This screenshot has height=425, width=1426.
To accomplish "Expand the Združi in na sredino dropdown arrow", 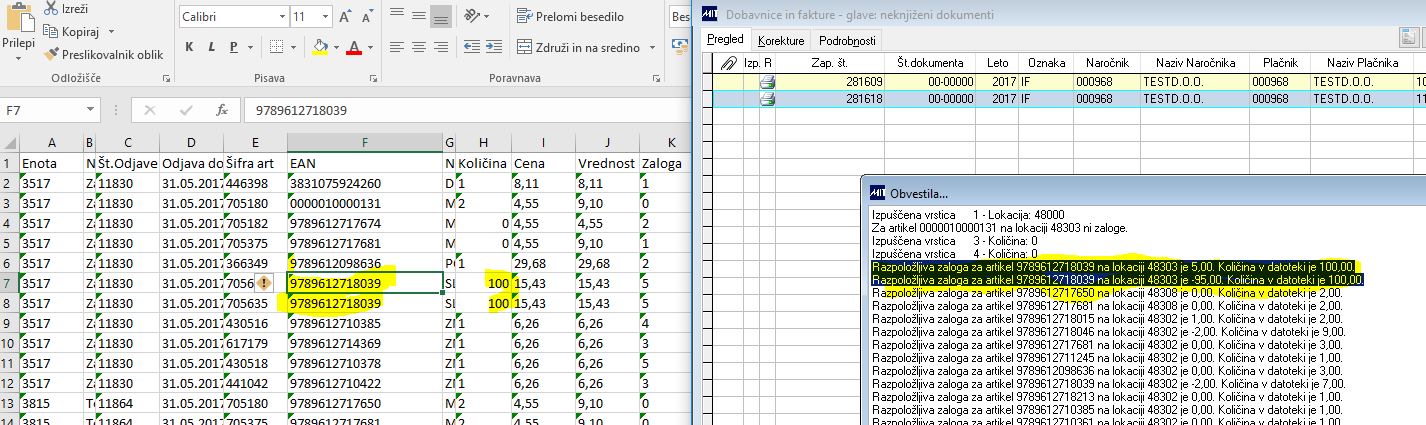I will coord(652,47).
